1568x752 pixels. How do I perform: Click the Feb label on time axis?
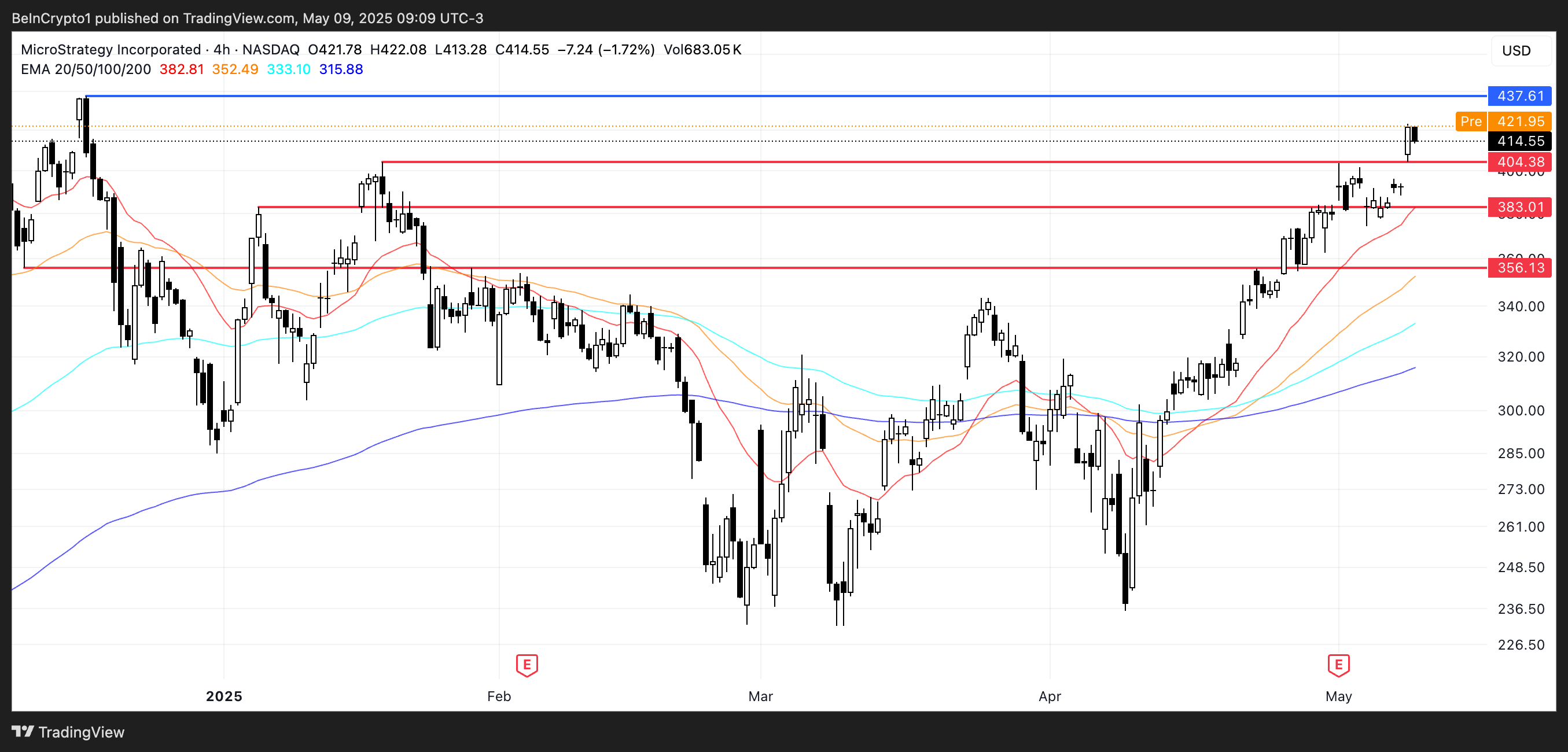coord(499,696)
